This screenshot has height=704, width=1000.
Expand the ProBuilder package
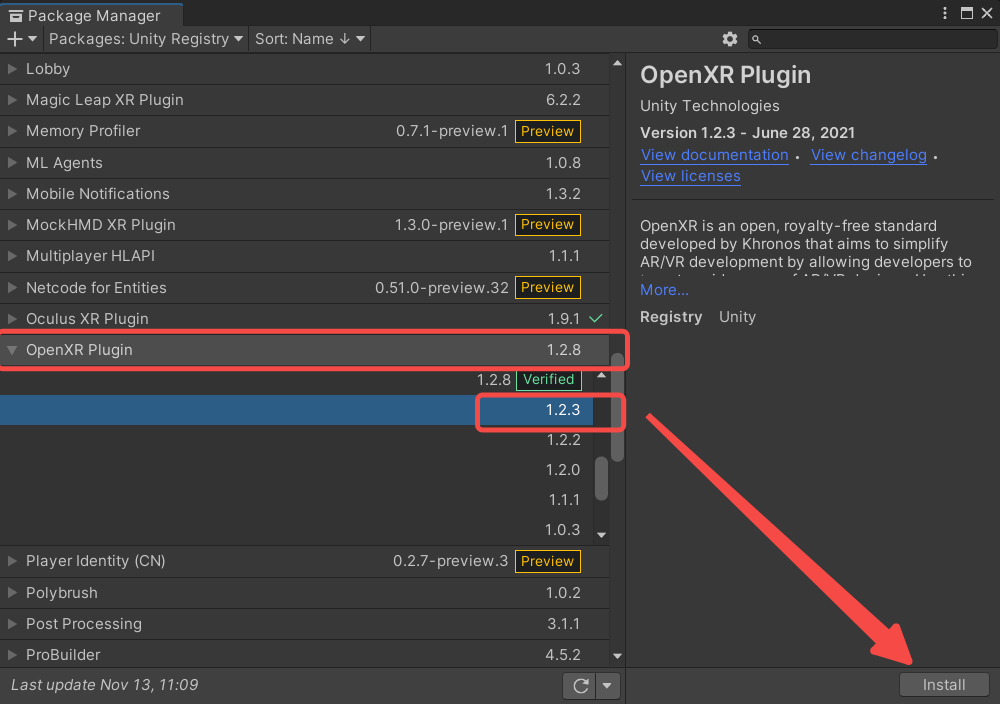point(12,655)
